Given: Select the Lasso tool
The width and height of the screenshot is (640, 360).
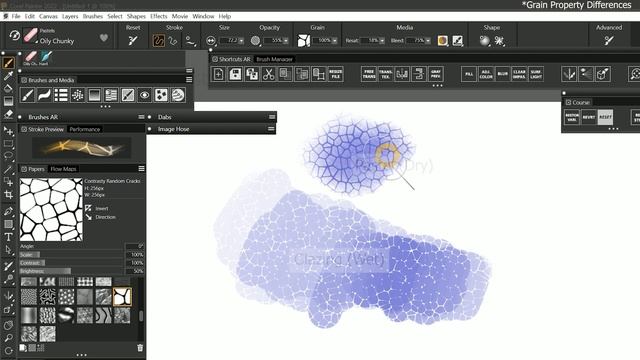Looking at the screenshot, I should pyautogui.click(x=9, y=156).
